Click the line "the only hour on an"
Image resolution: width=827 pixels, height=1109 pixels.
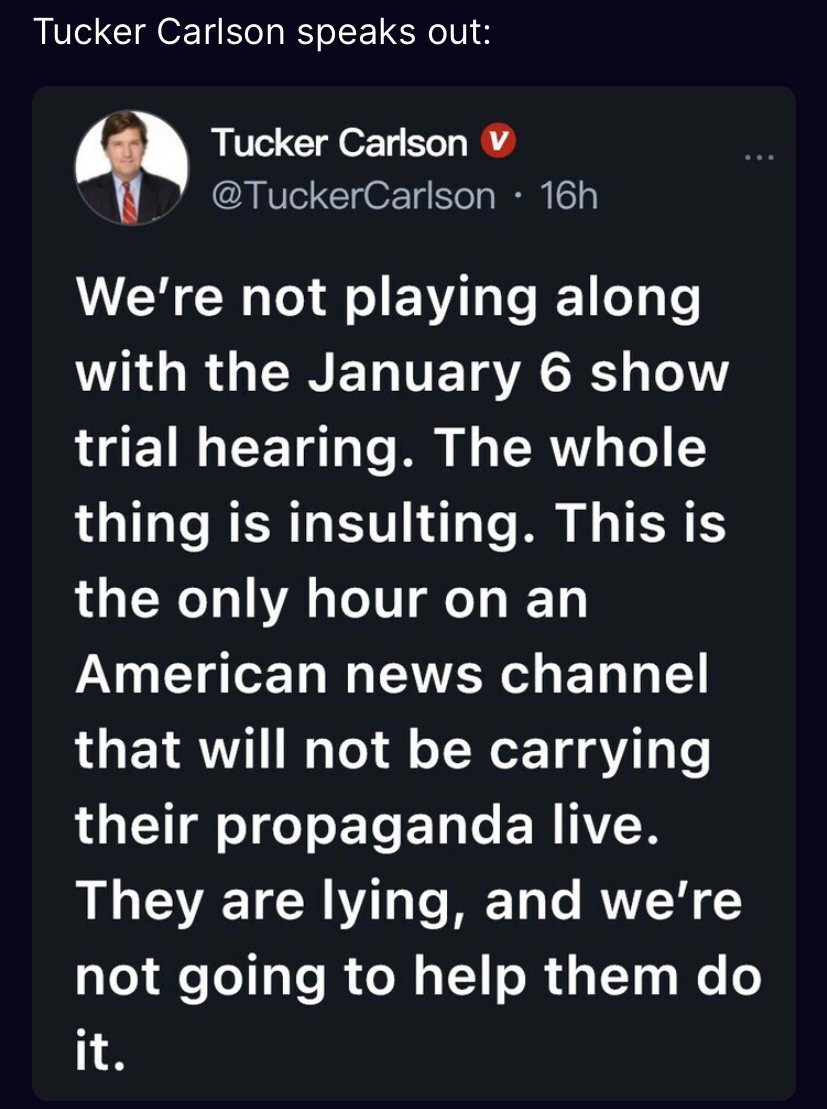point(331,598)
